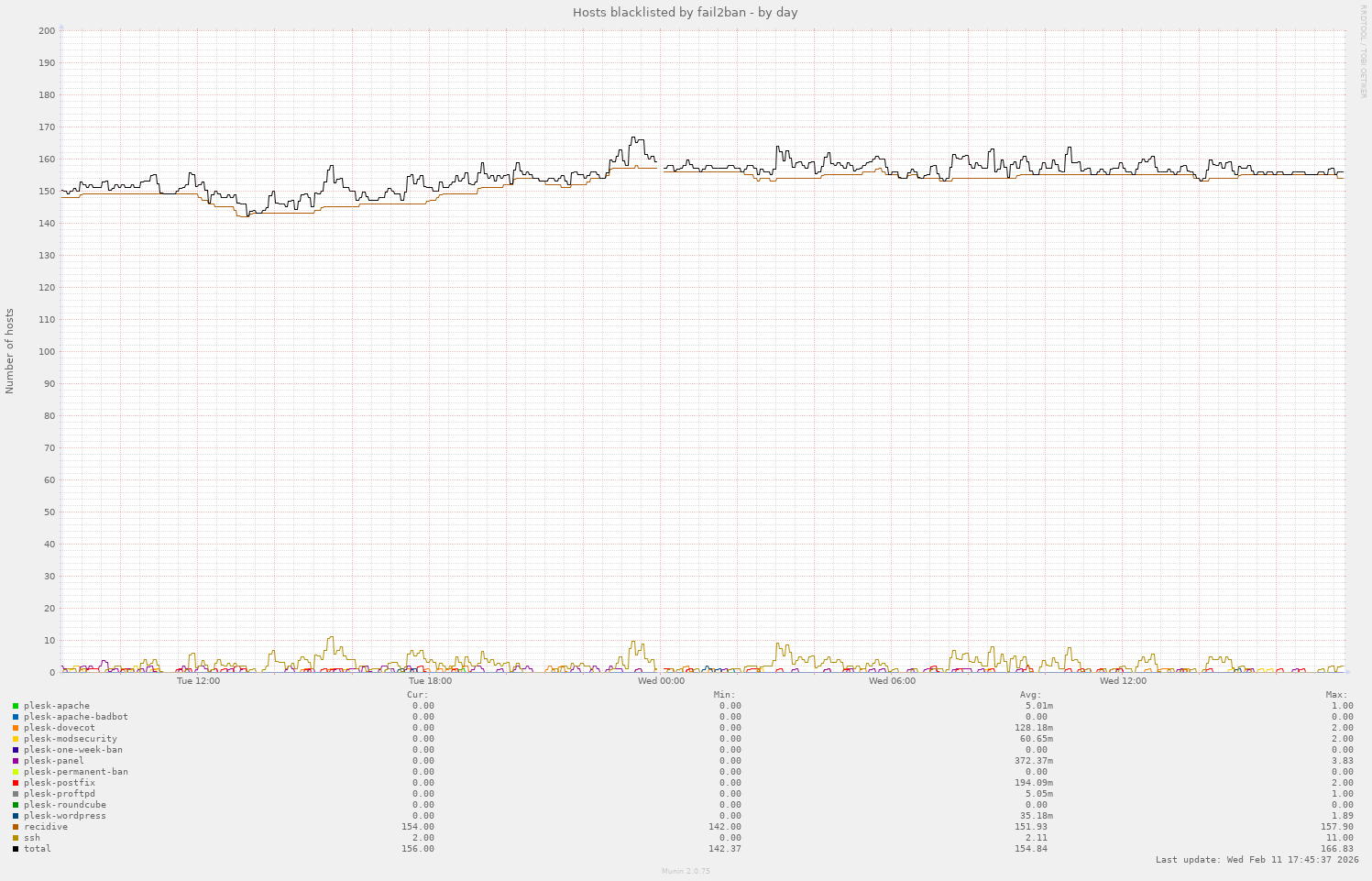
Task: Click the Cur: column header
Action: [418, 695]
